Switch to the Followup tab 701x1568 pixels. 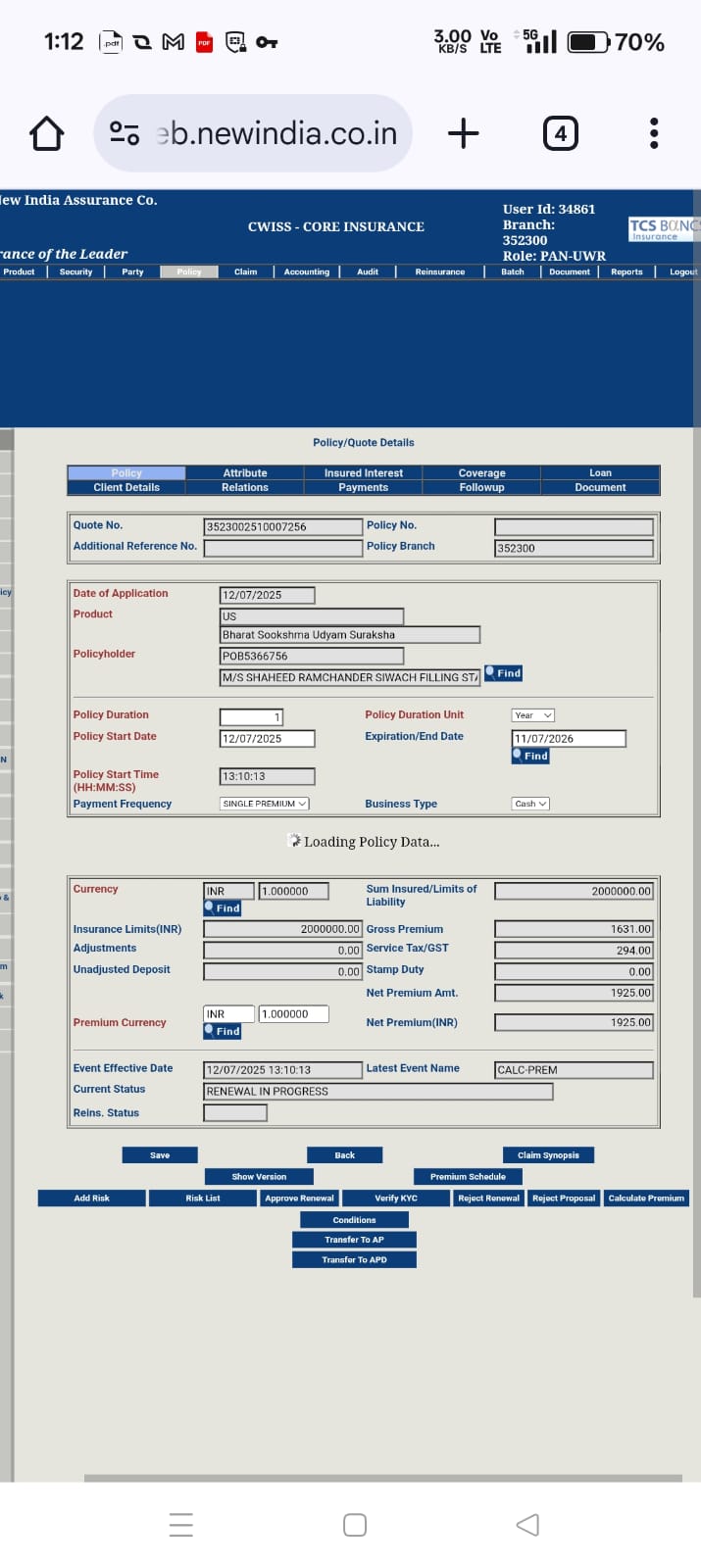click(482, 487)
